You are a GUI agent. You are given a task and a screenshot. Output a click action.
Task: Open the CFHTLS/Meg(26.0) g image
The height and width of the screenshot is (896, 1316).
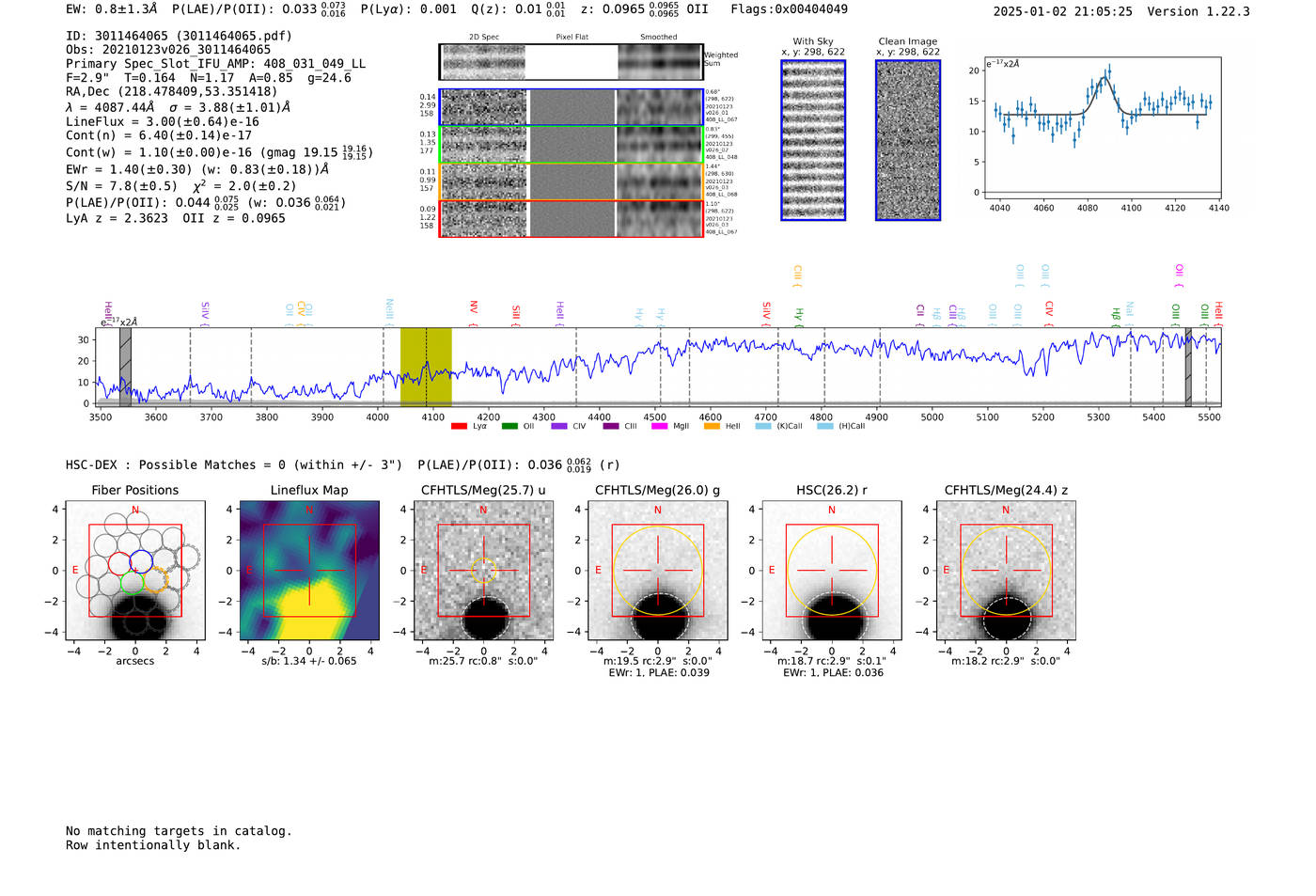(x=658, y=571)
